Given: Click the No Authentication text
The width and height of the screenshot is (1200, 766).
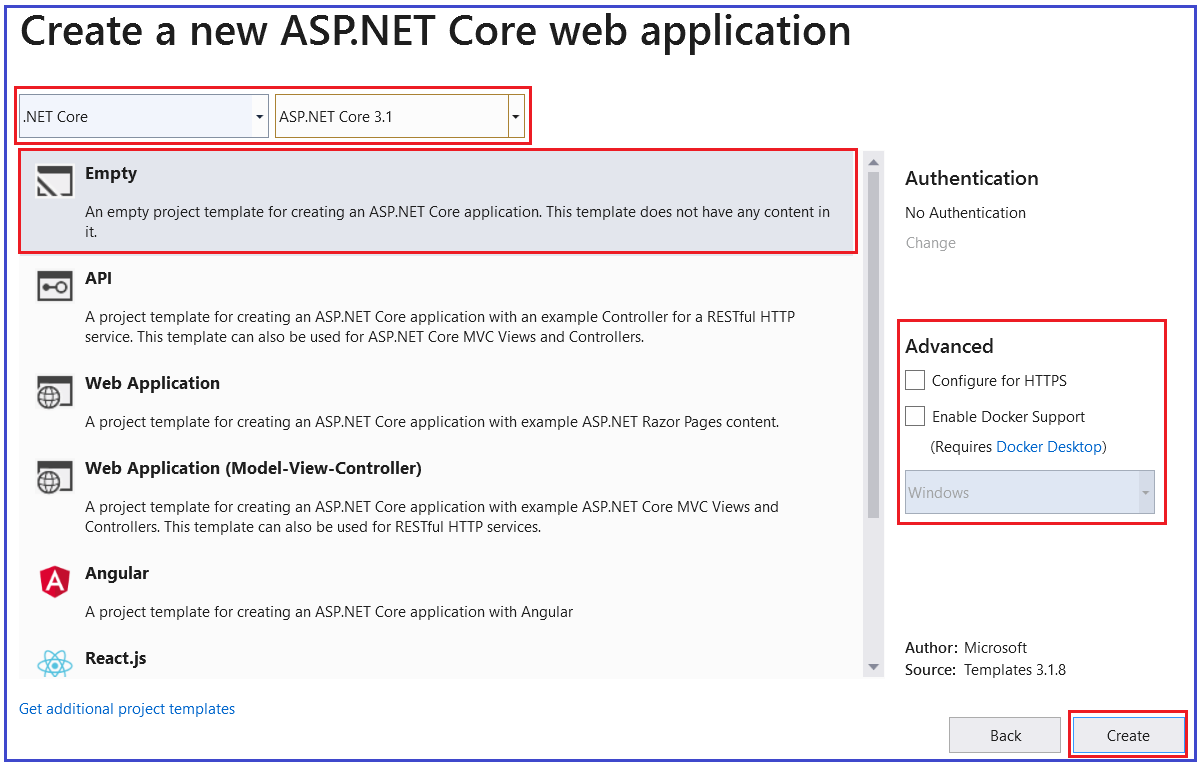Looking at the screenshot, I should pos(965,213).
